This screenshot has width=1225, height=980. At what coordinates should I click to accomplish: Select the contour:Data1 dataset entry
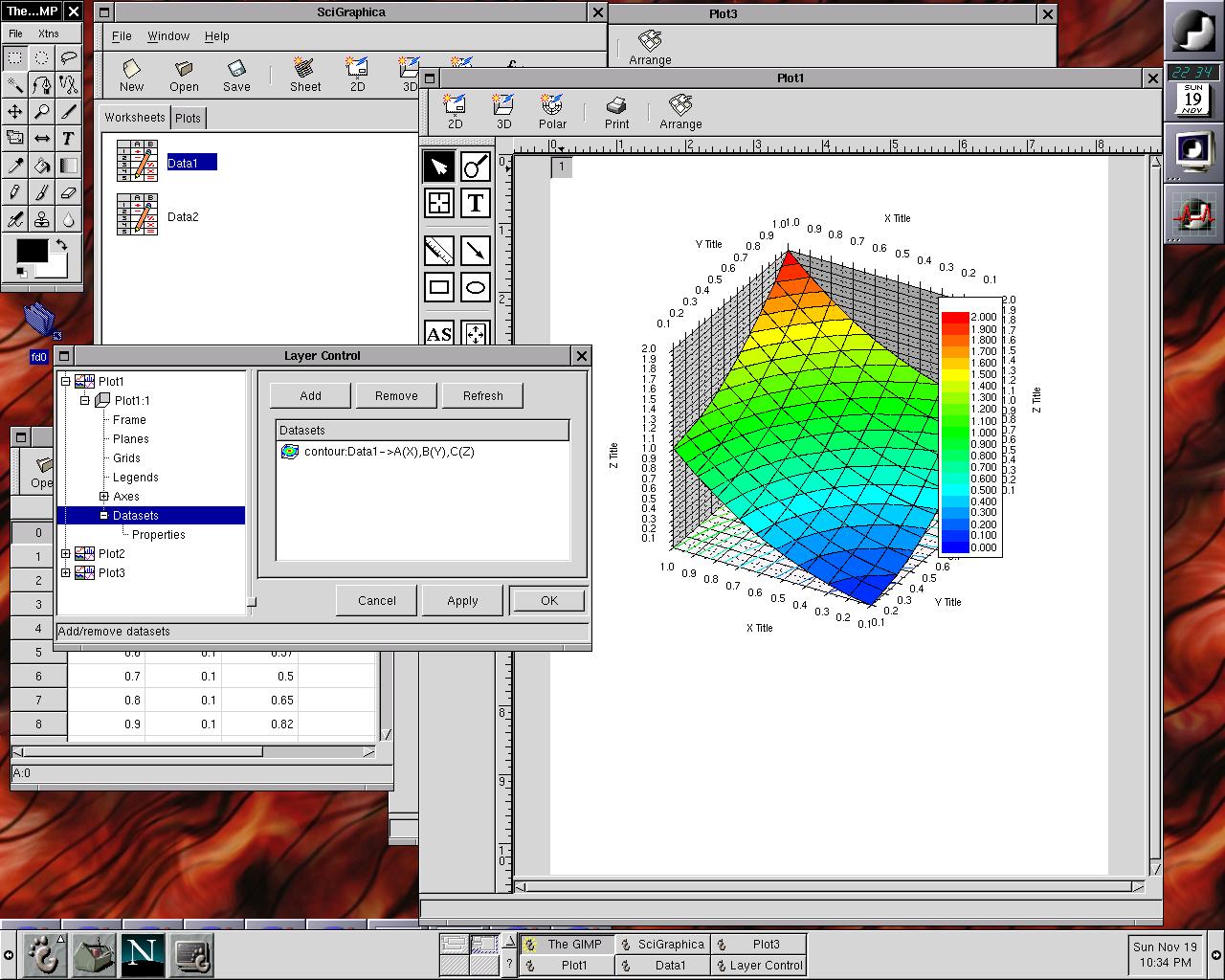(x=389, y=452)
